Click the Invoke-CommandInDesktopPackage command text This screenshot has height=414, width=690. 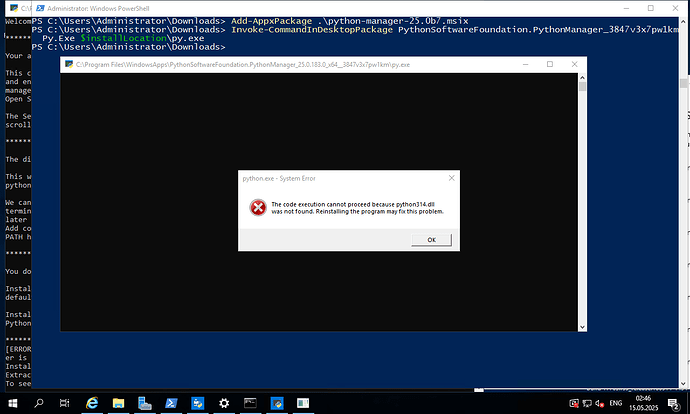pyautogui.click(x=312, y=29)
